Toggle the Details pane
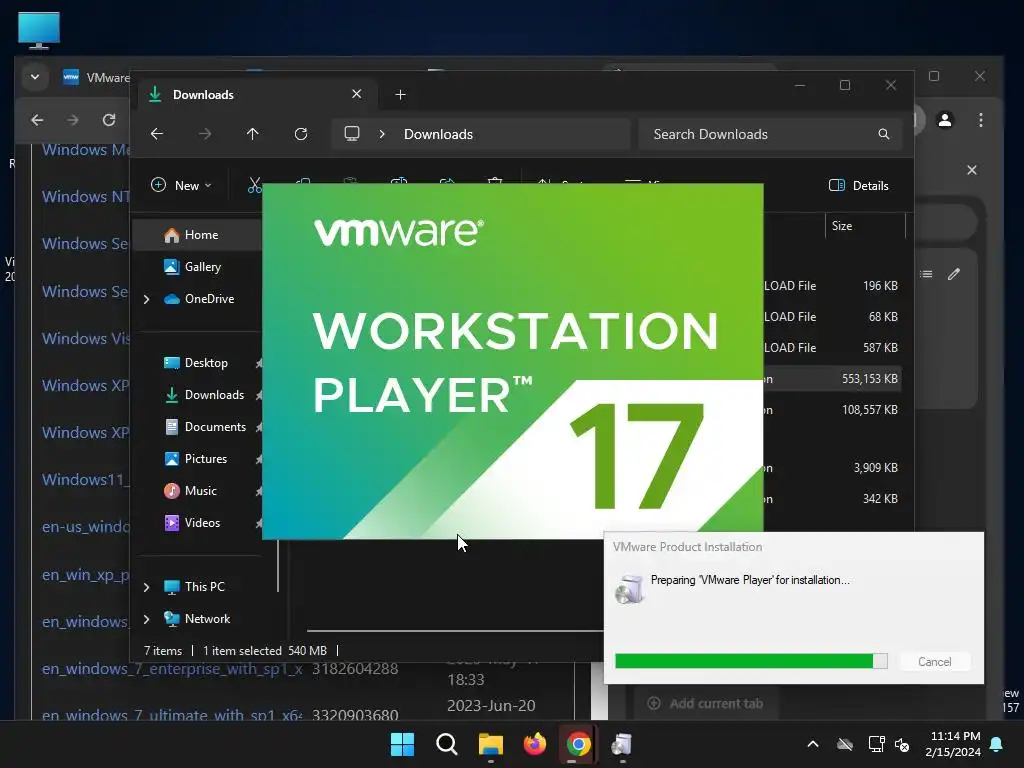1024x768 pixels. (858, 185)
